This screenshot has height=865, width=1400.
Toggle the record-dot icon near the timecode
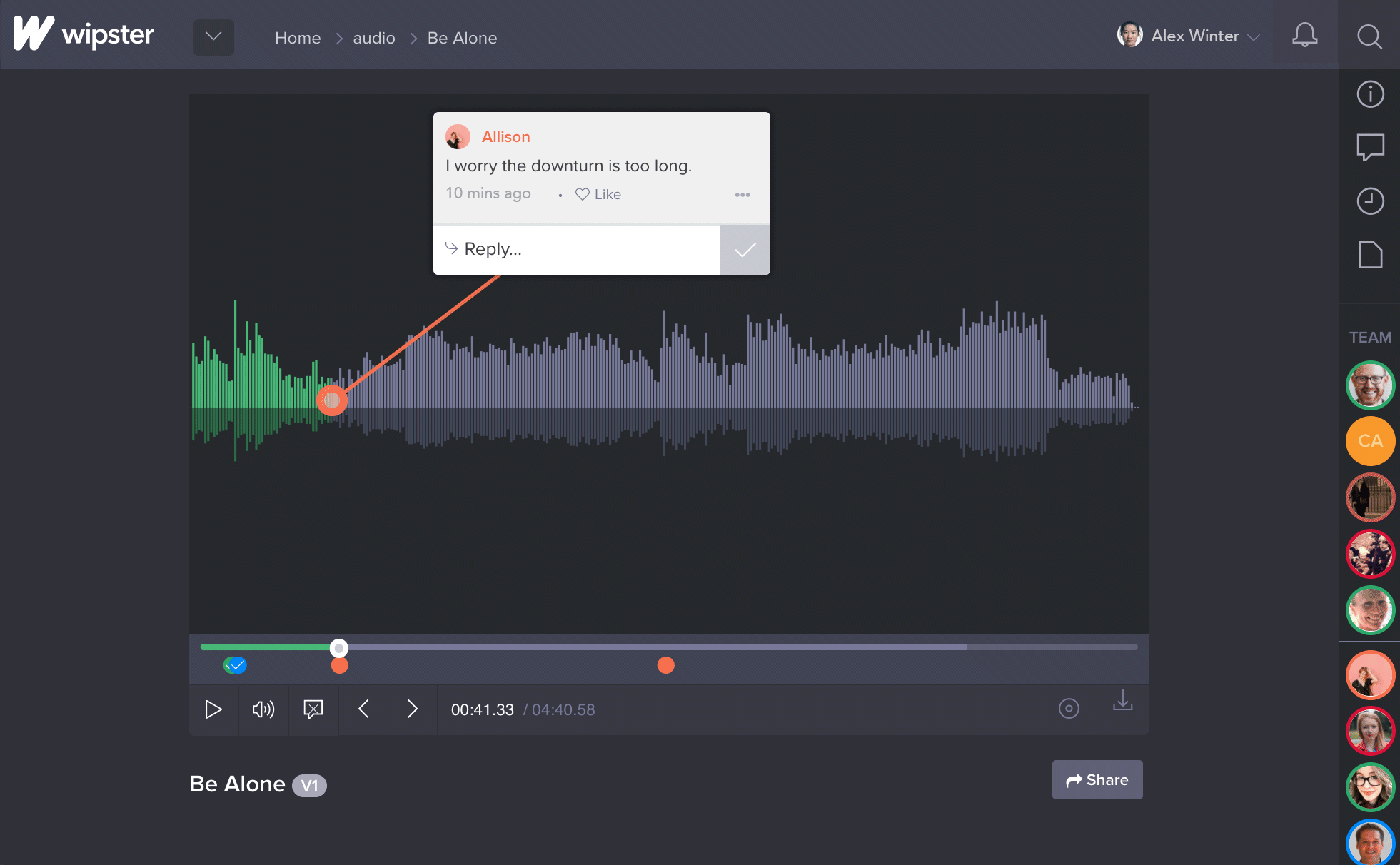click(1069, 708)
